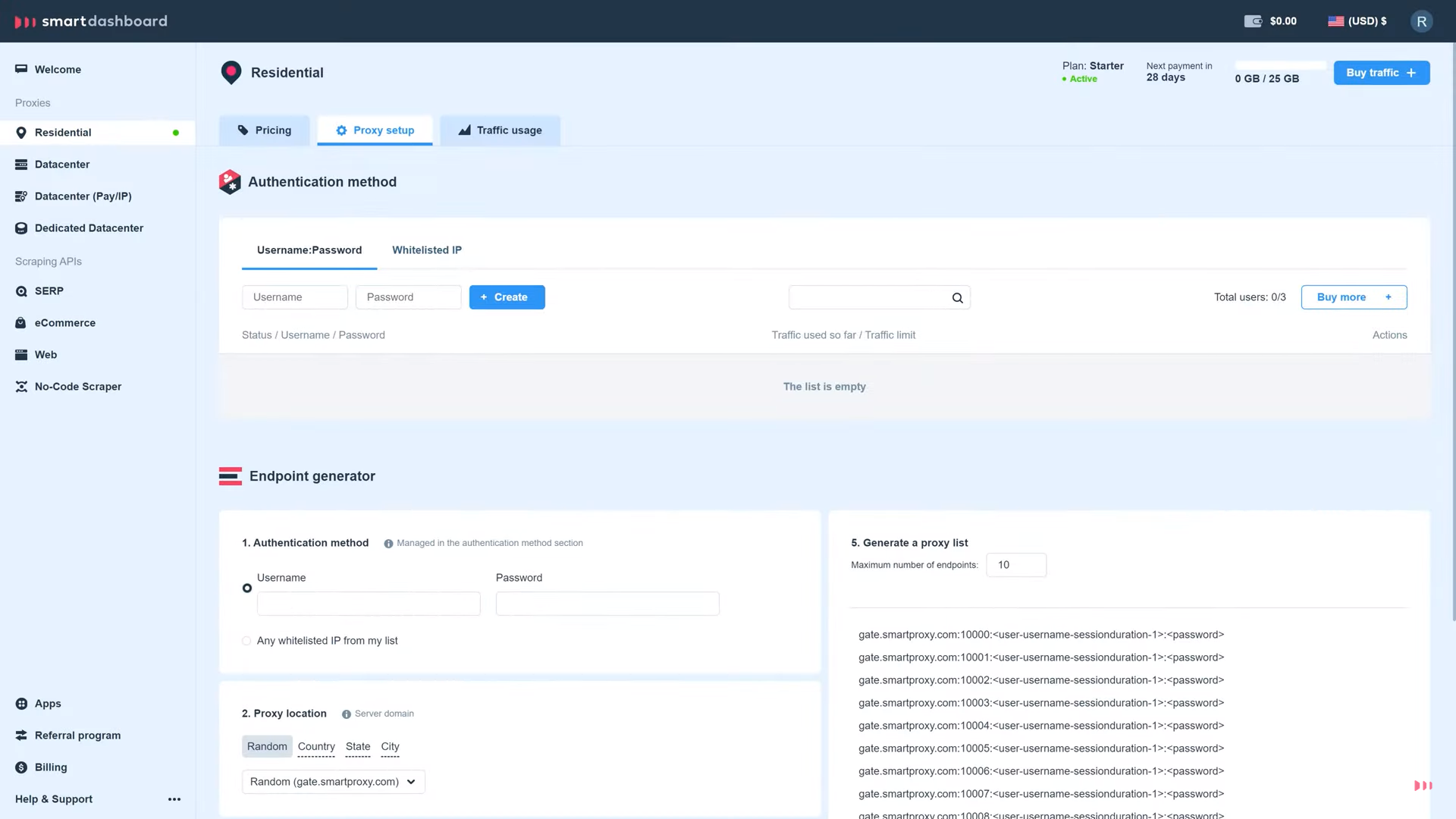Switch to the Traffic usage tab
Viewport: 1456px width, 819px height.
pos(500,130)
